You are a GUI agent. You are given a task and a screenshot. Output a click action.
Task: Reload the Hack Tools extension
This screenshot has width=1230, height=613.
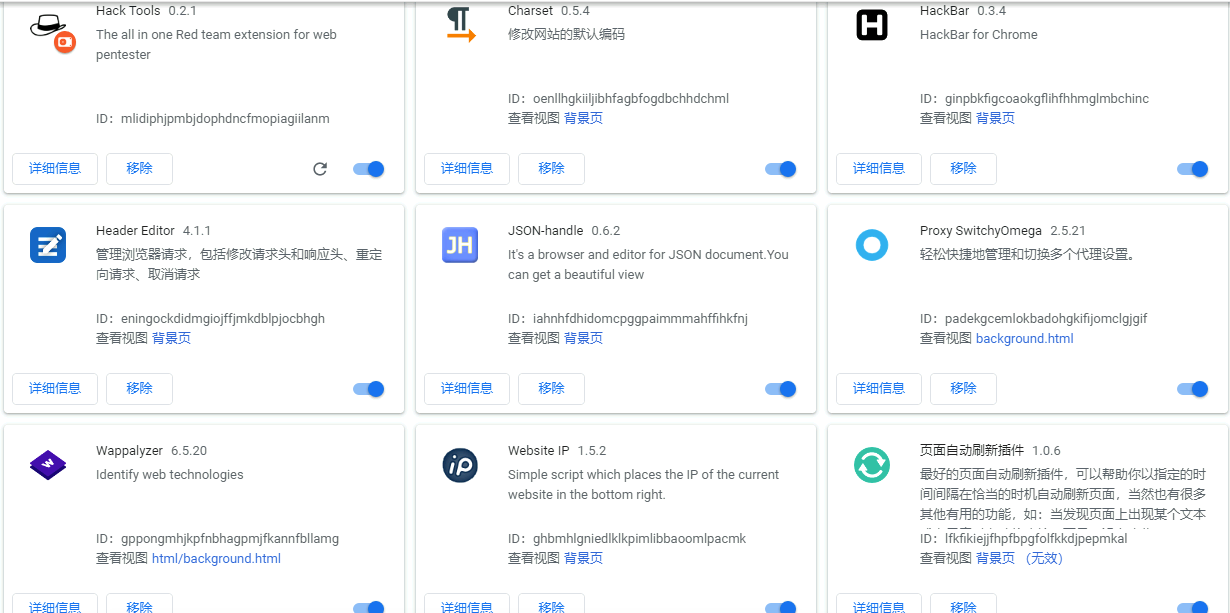click(x=320, y=169)
